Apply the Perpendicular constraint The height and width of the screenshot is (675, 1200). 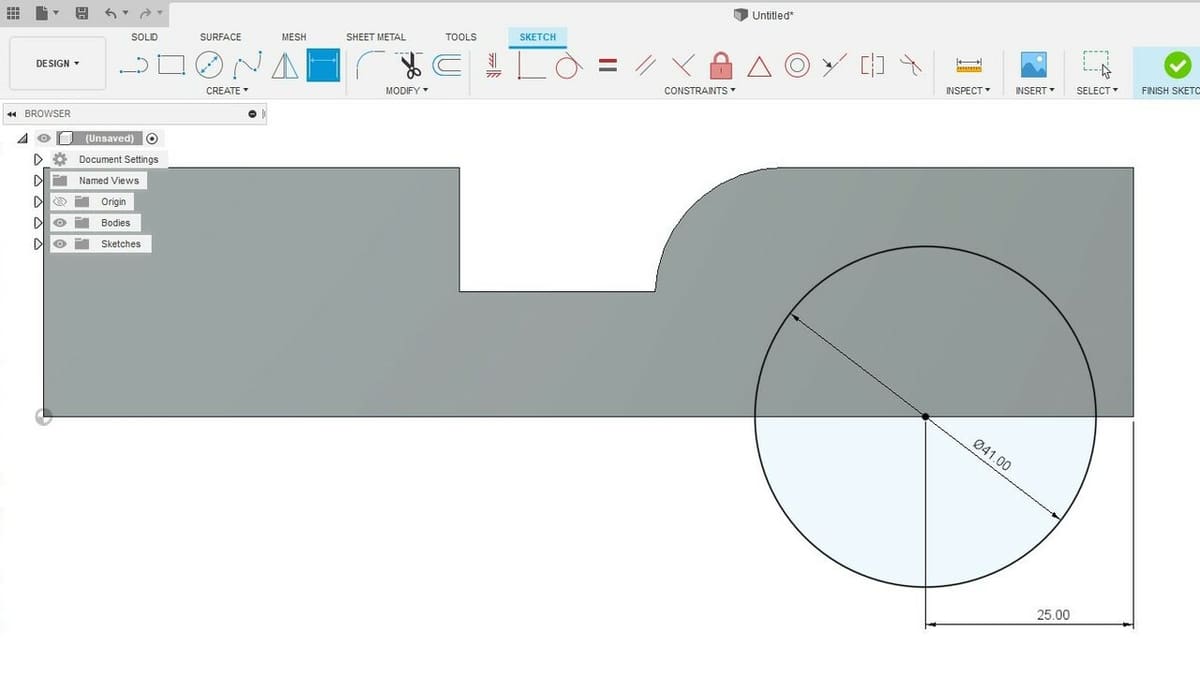(x=683, y=66)
